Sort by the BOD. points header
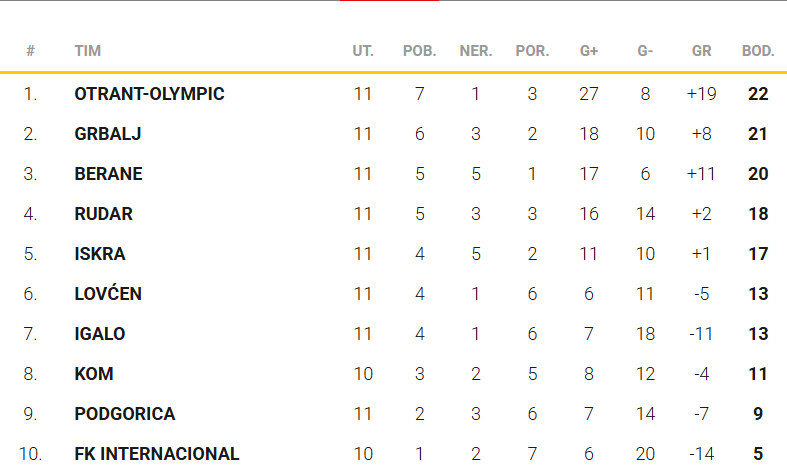Image resolution: width=787 pixels, height=473 pixels. (757, 51)
